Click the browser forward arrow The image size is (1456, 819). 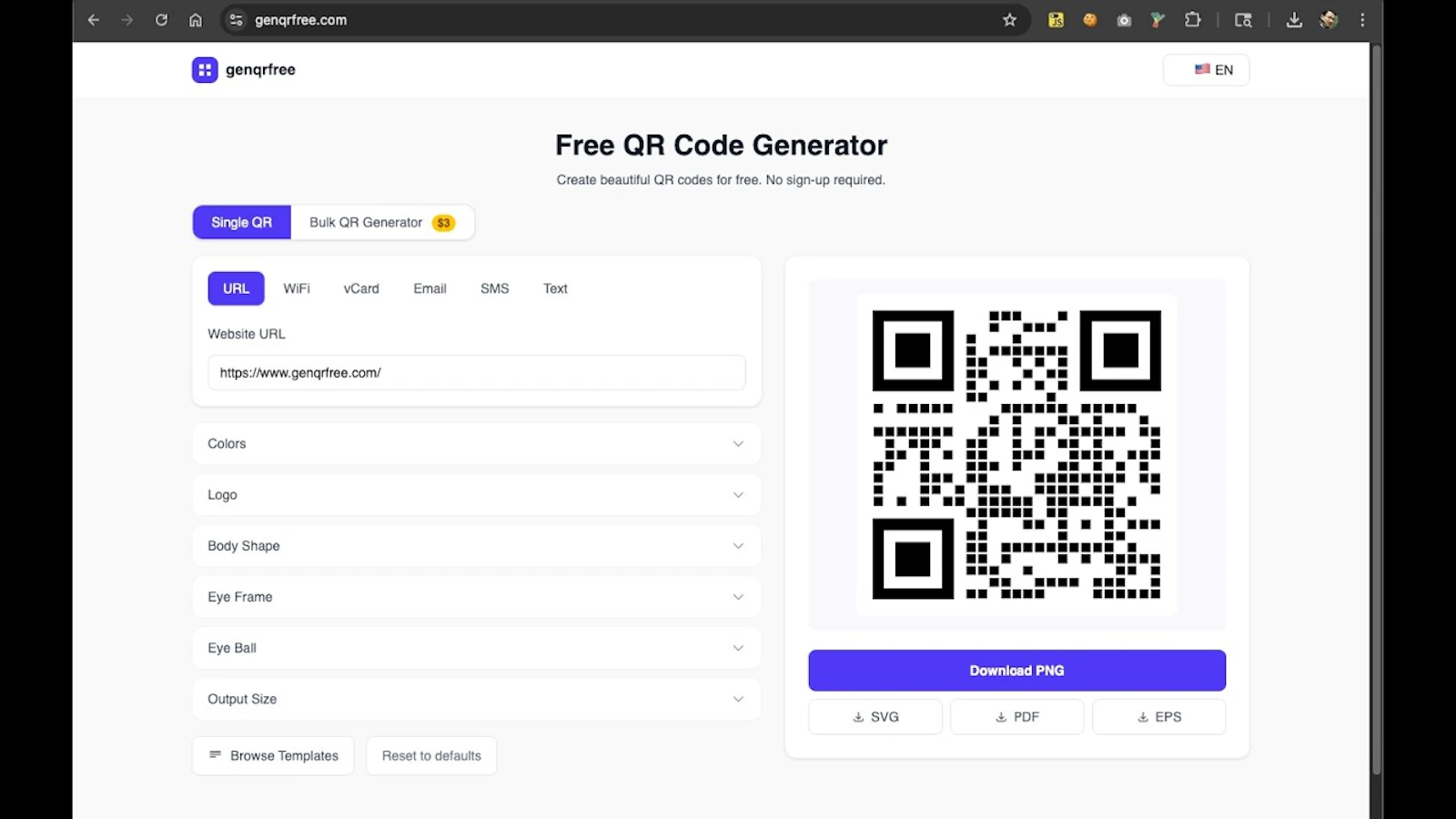127,20
